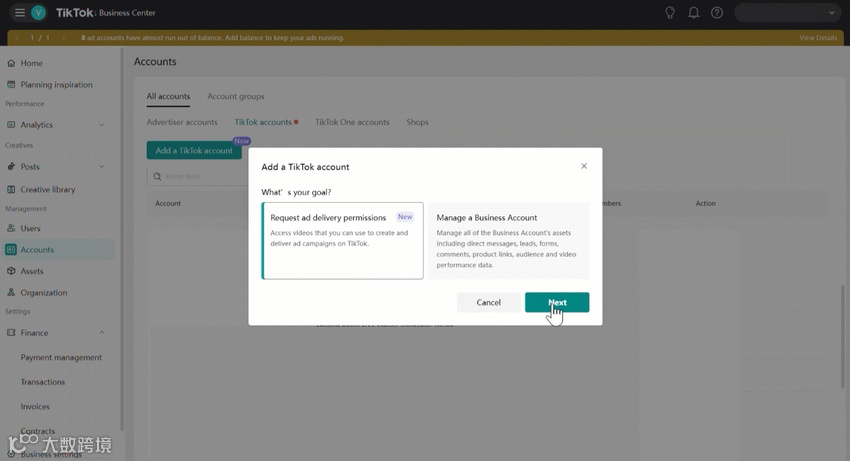Close the Add a TikTok account dialog
The image size is (850, 461).
coord(584,166)
